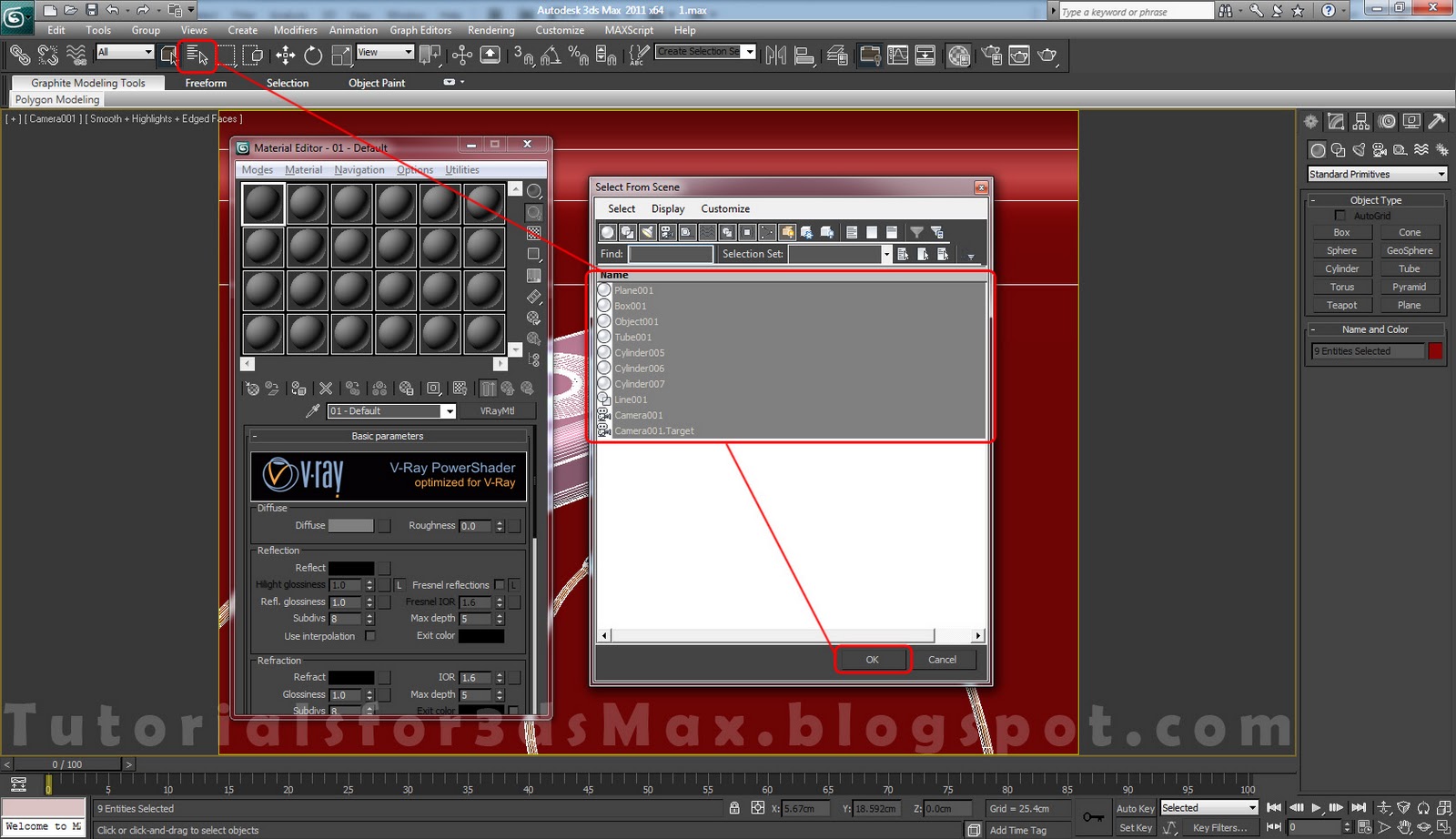Open the View reference coordinate dropdown
This screenshot has height=839, width=1456.
point(385,52)
